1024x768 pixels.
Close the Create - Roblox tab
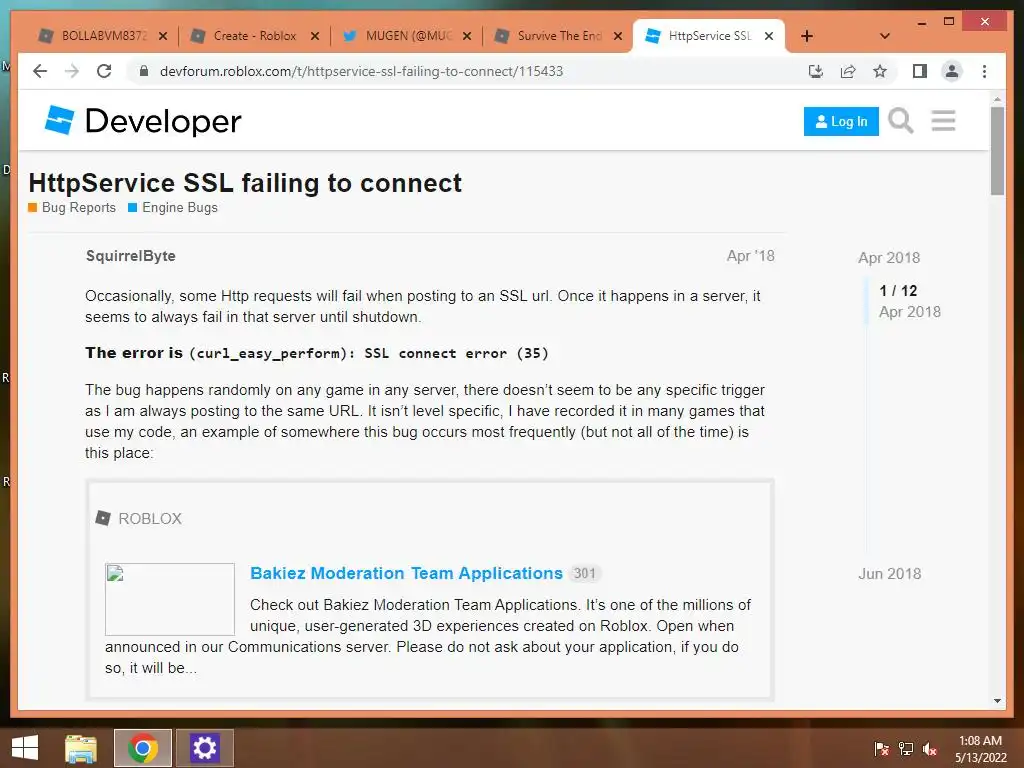(315, 36)
